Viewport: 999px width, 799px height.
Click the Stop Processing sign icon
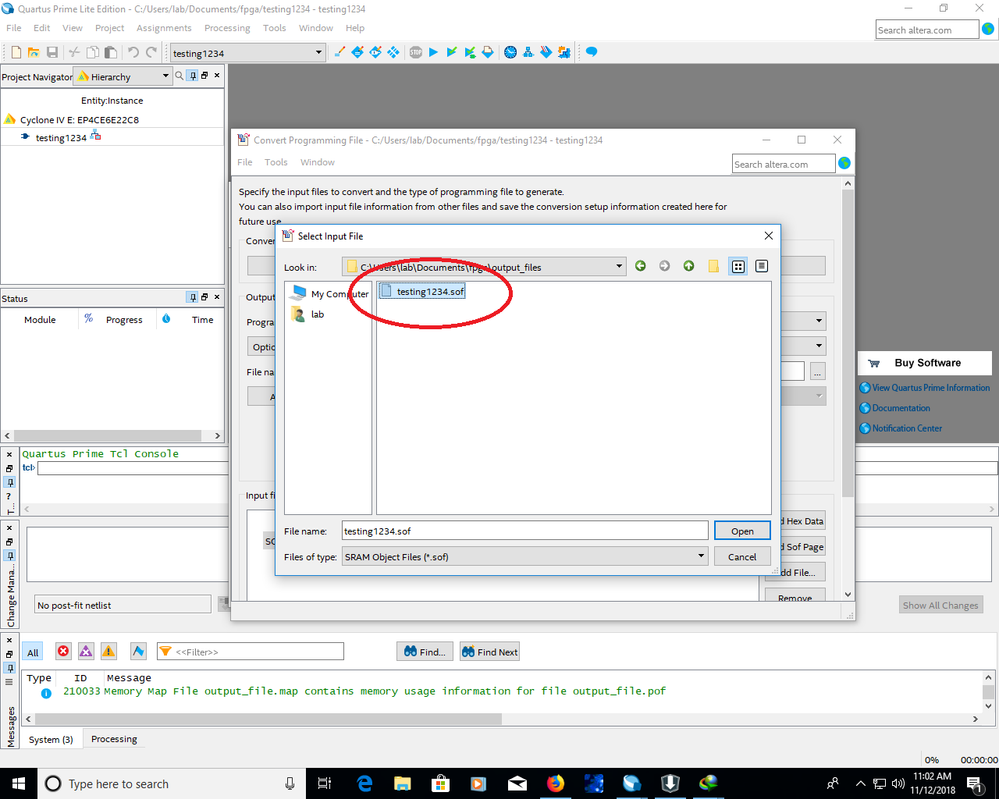click(x=416, y=52)
